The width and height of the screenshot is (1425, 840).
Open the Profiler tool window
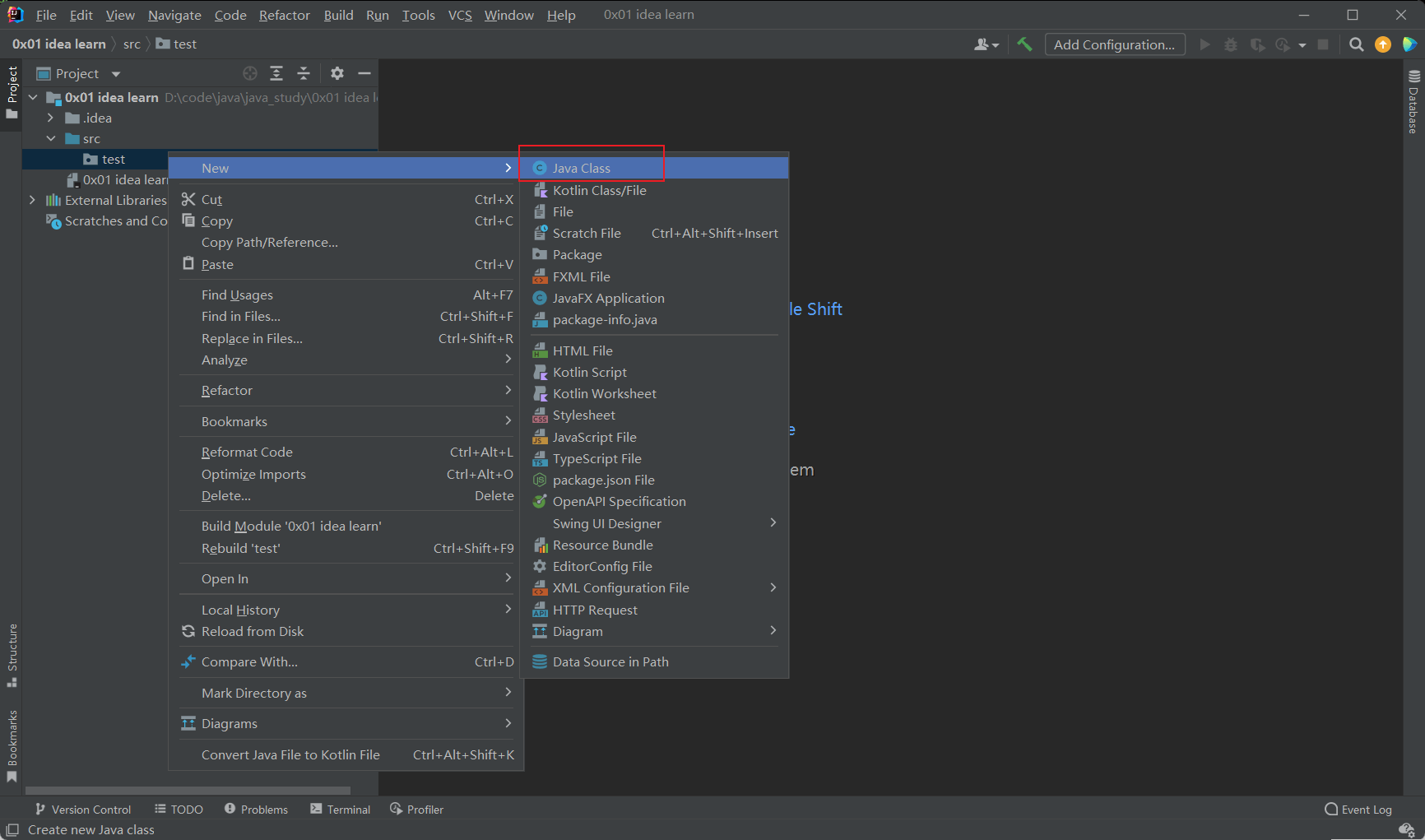point(416,810)
